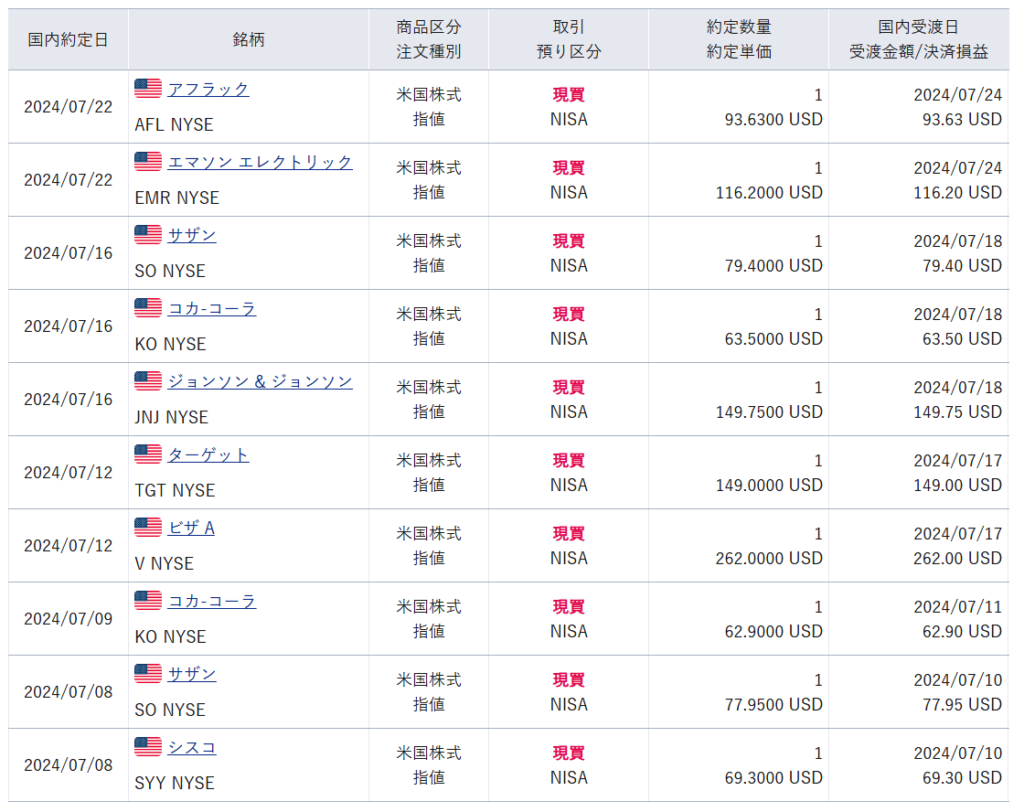
Task: Open the エマソン エレクトリック stock link
Action: [260, 162]
